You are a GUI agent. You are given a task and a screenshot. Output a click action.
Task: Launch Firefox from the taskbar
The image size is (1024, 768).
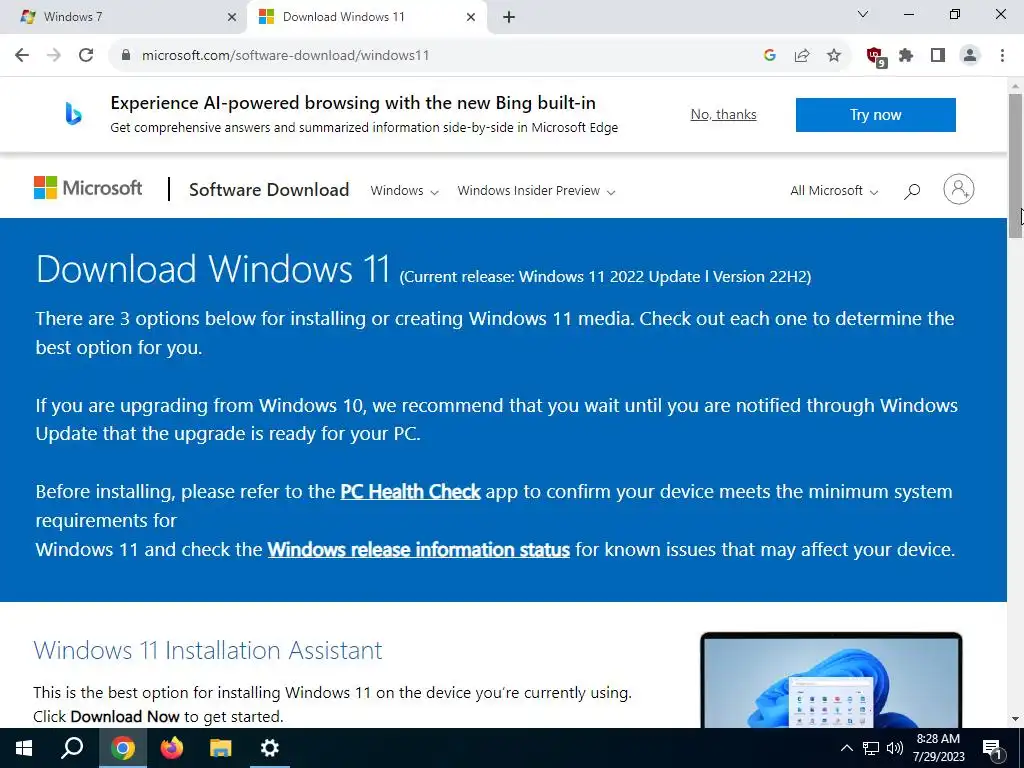pos(172,748)
